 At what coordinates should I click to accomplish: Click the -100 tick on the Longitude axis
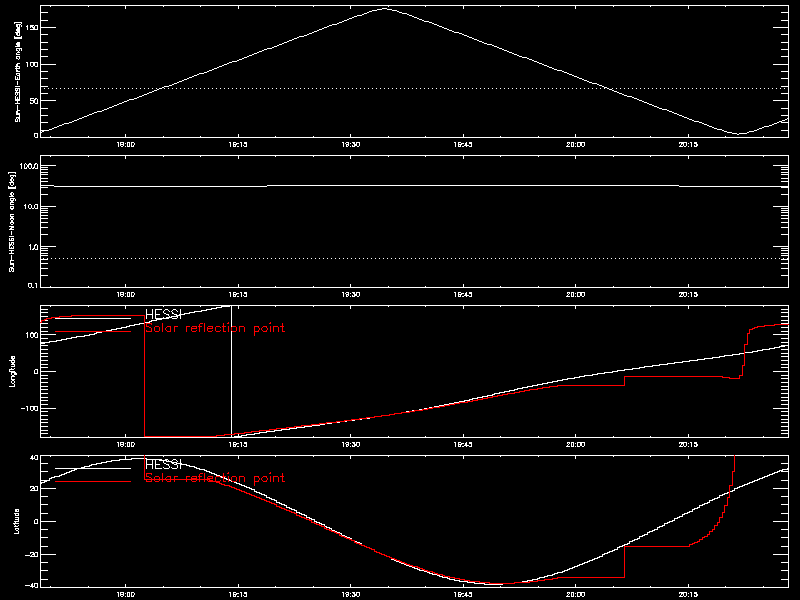pos(30,409)
